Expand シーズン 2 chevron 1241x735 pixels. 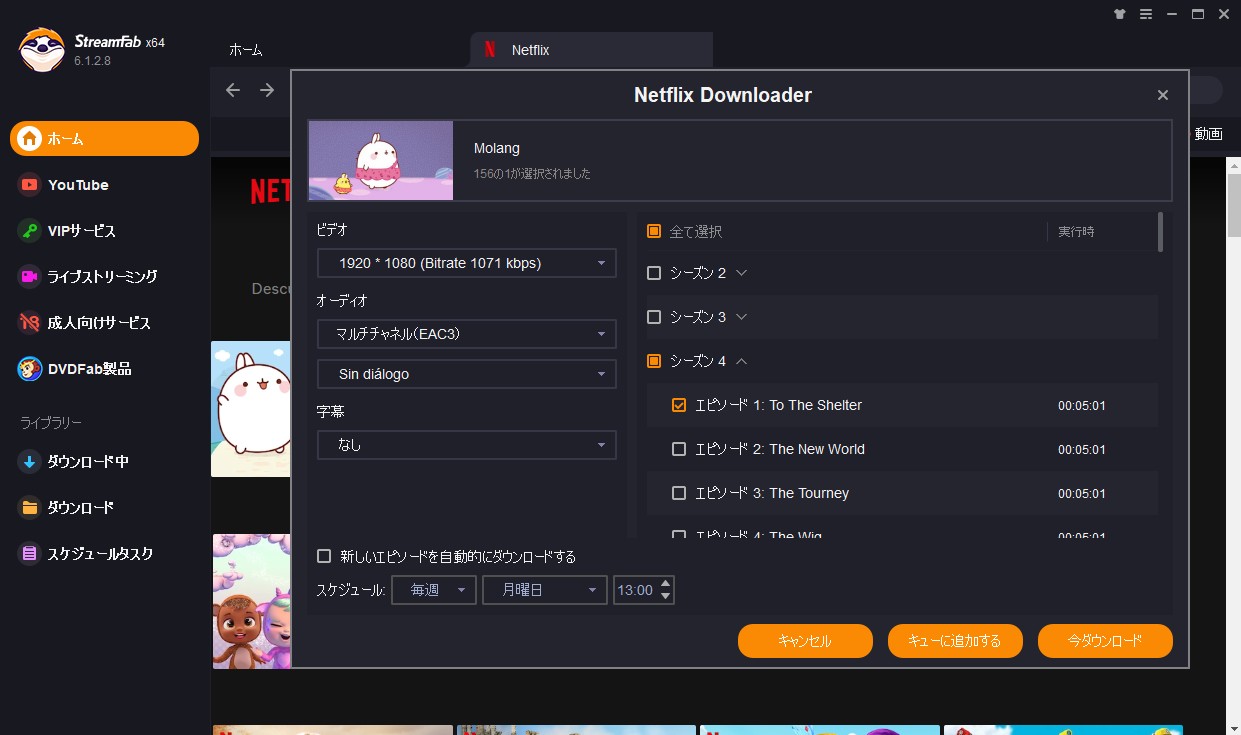(741, 273)
